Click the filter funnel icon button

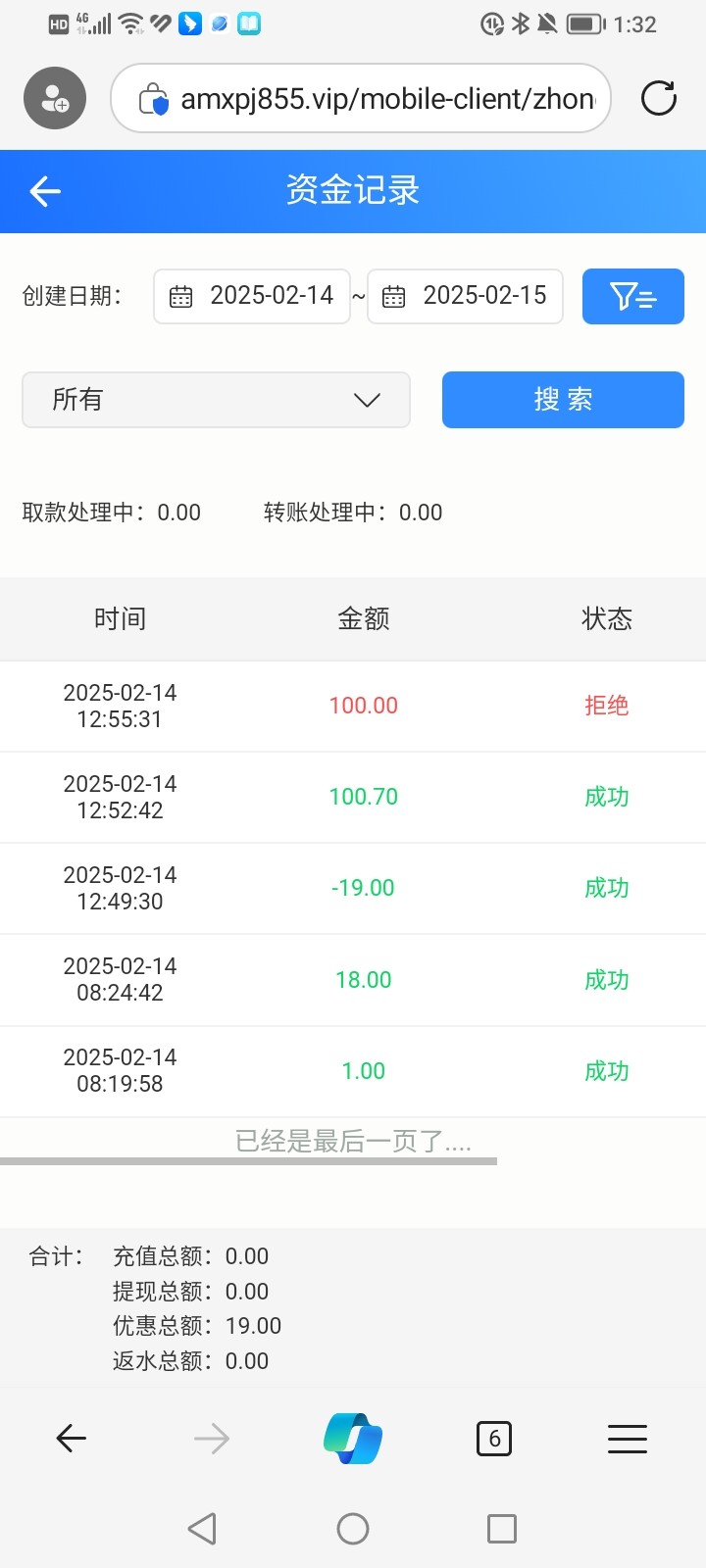[632, 296]
